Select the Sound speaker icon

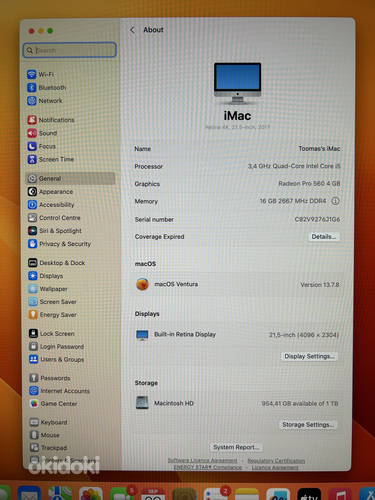[32, 133]
